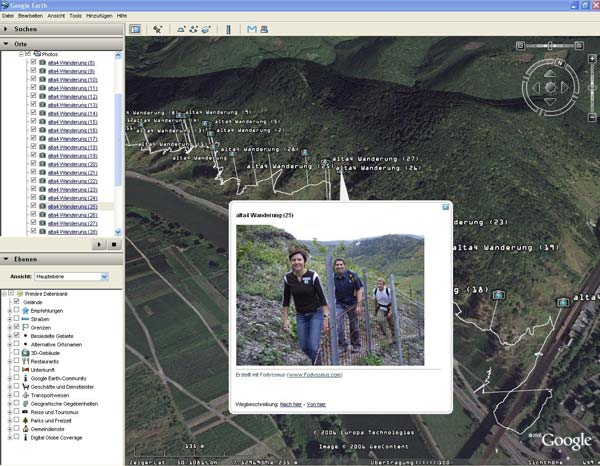Close the alta4 Wanderung (25) photo balloon
Image resolution: width=600 pixels, height=466 pixels.
point(445,207)
